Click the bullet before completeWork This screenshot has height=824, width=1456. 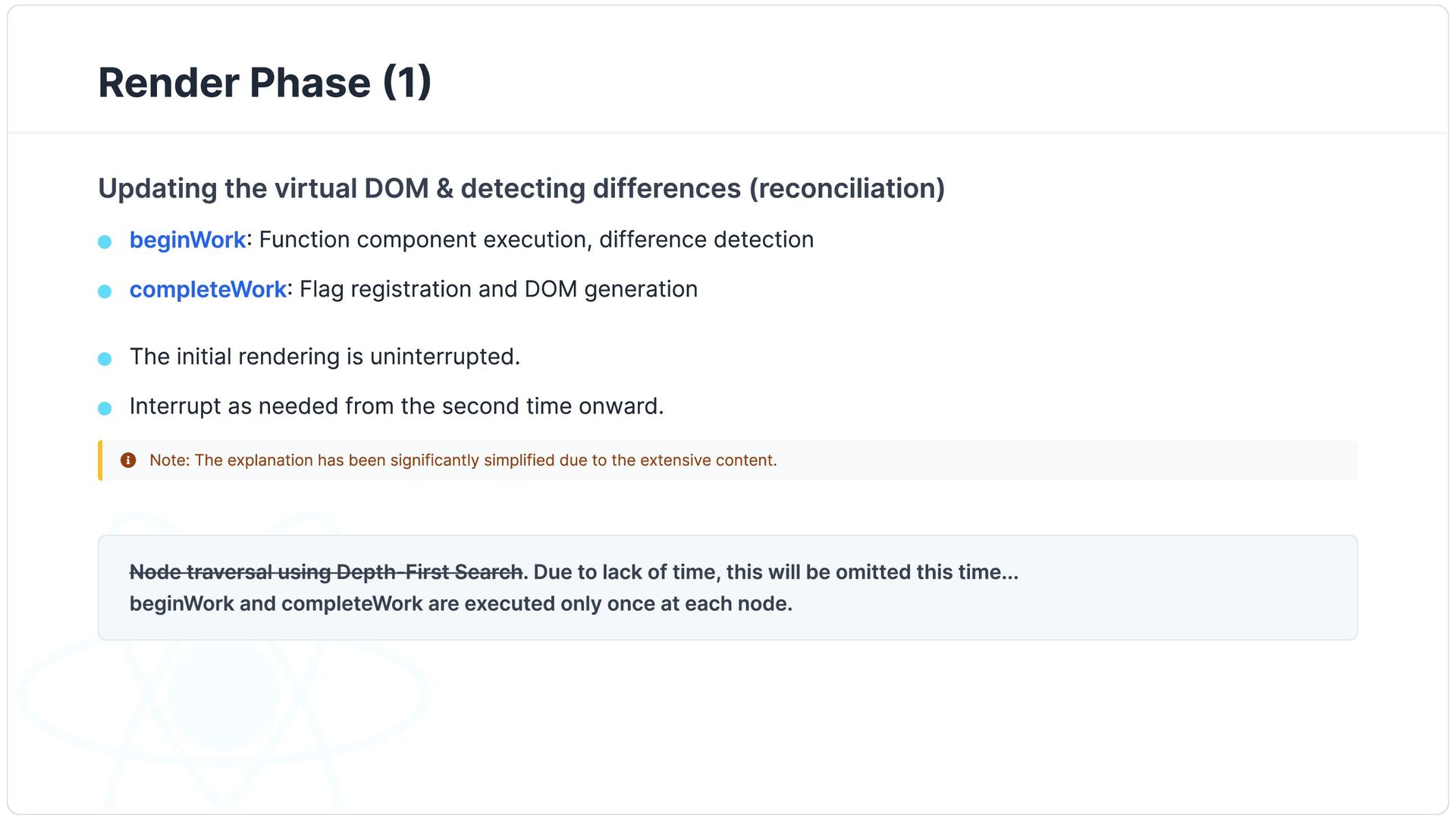[105, 291]
